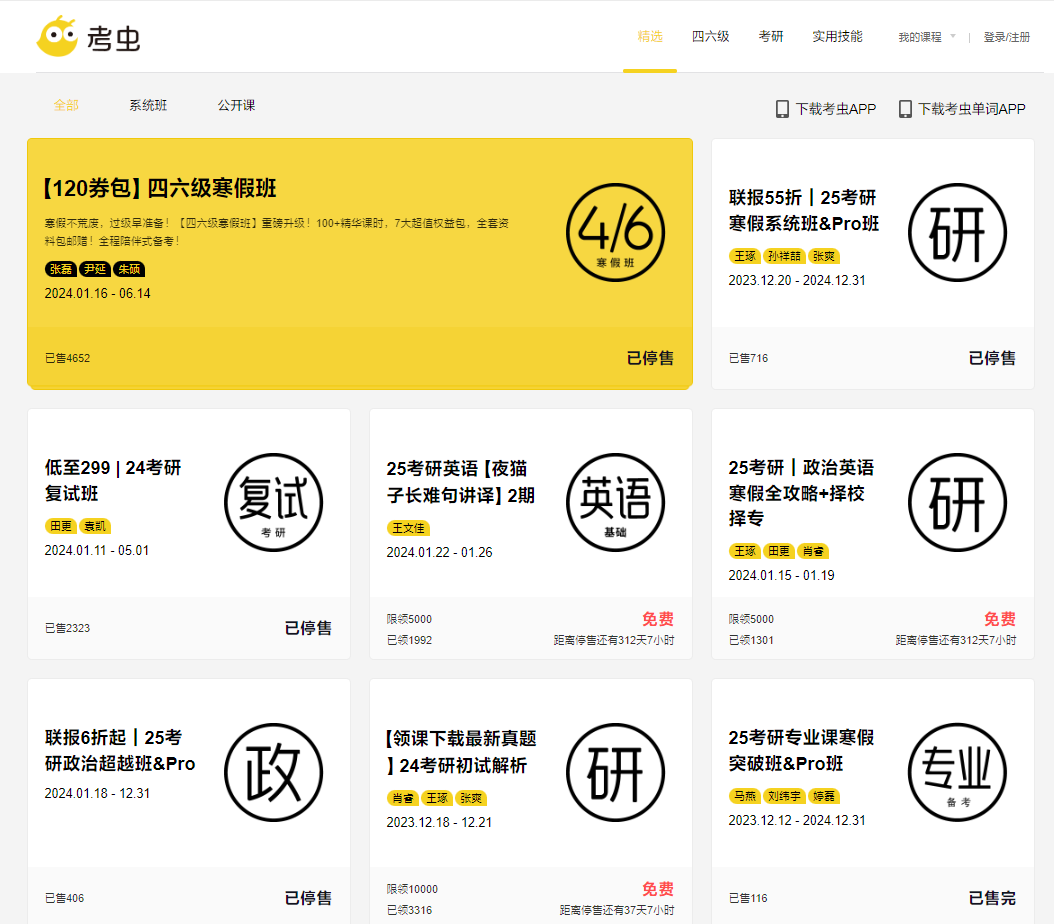
Task: Select the 考研 navigation tab
Action: 771,36
